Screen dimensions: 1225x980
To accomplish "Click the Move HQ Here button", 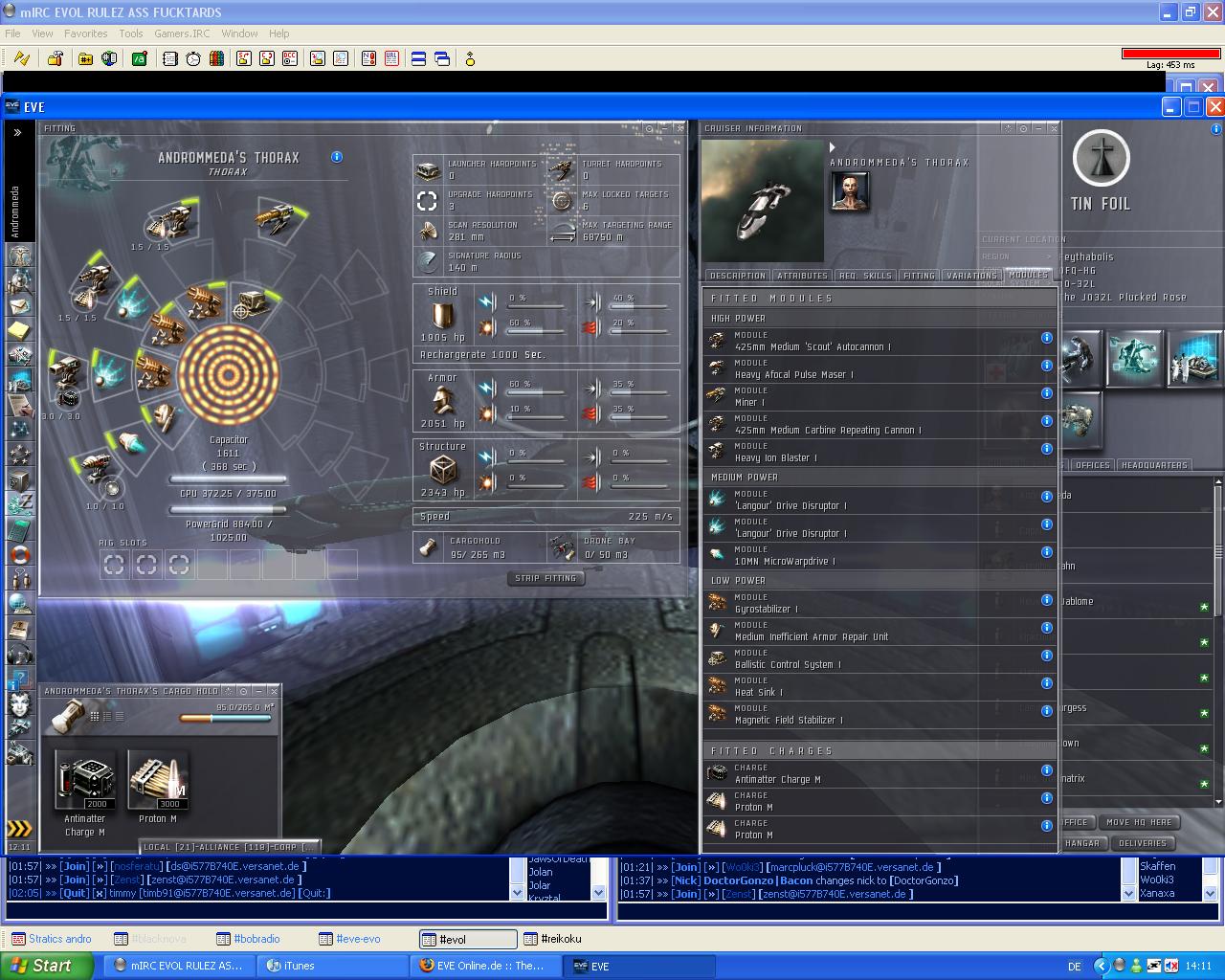I will pyautogui.click(x=1139, y=822).
